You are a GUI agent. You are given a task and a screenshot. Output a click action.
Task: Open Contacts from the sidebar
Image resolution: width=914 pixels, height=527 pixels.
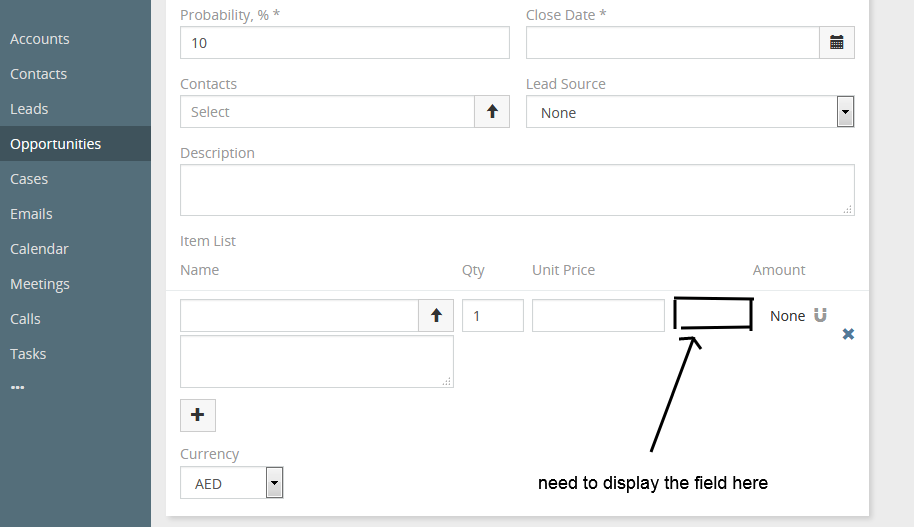click(39, 74)
